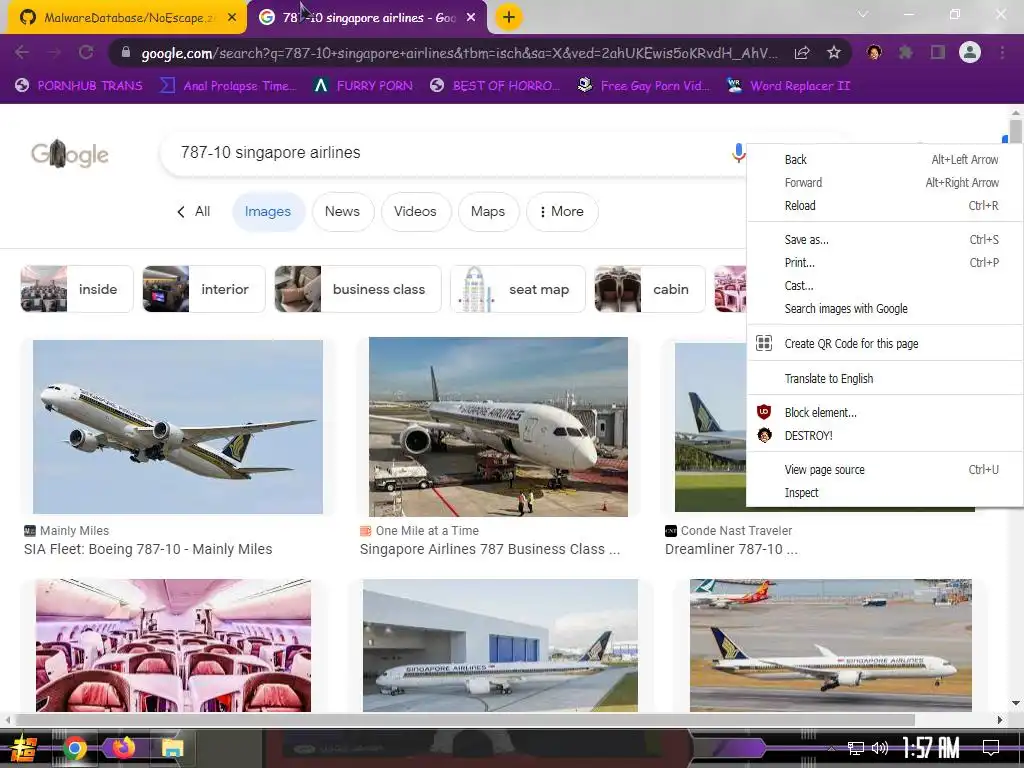The width and height of the screenshot is (1024, 768).
Task: Select the Maps search filter
Action: pyautogui.click(x=488, y=212)
